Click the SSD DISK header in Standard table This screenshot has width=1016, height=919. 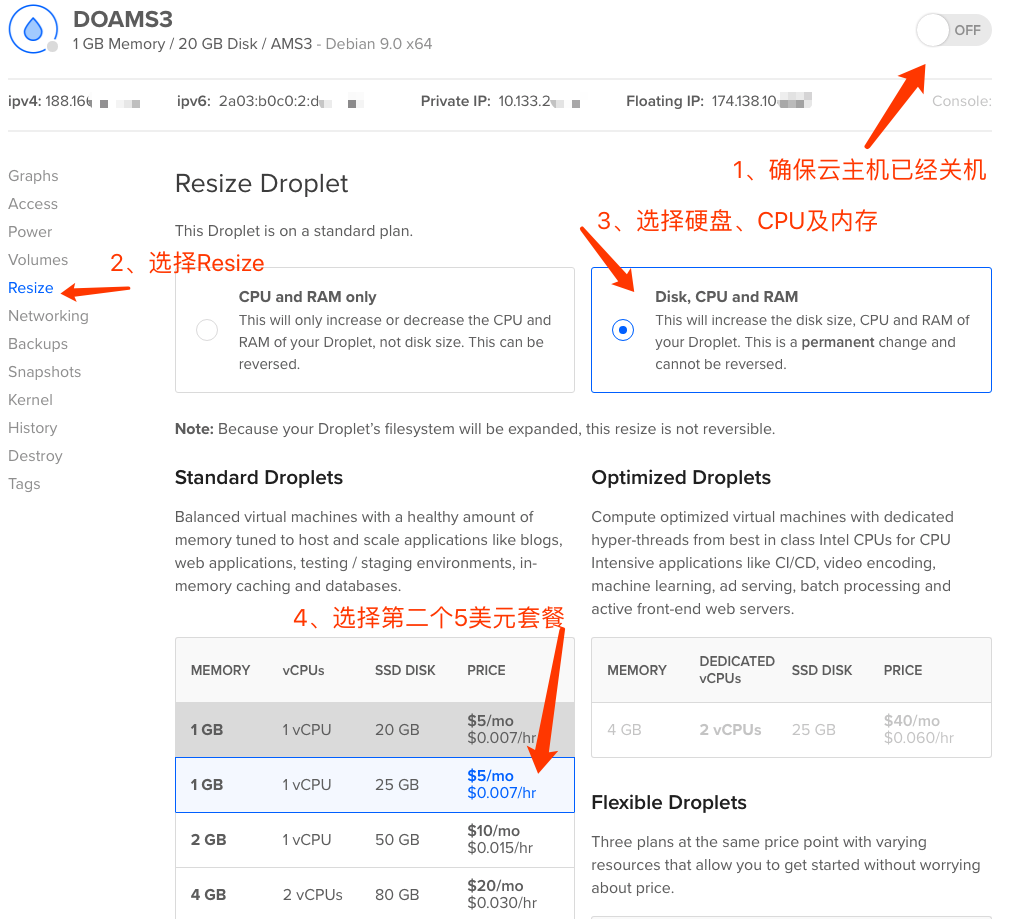tap(405, 670)
